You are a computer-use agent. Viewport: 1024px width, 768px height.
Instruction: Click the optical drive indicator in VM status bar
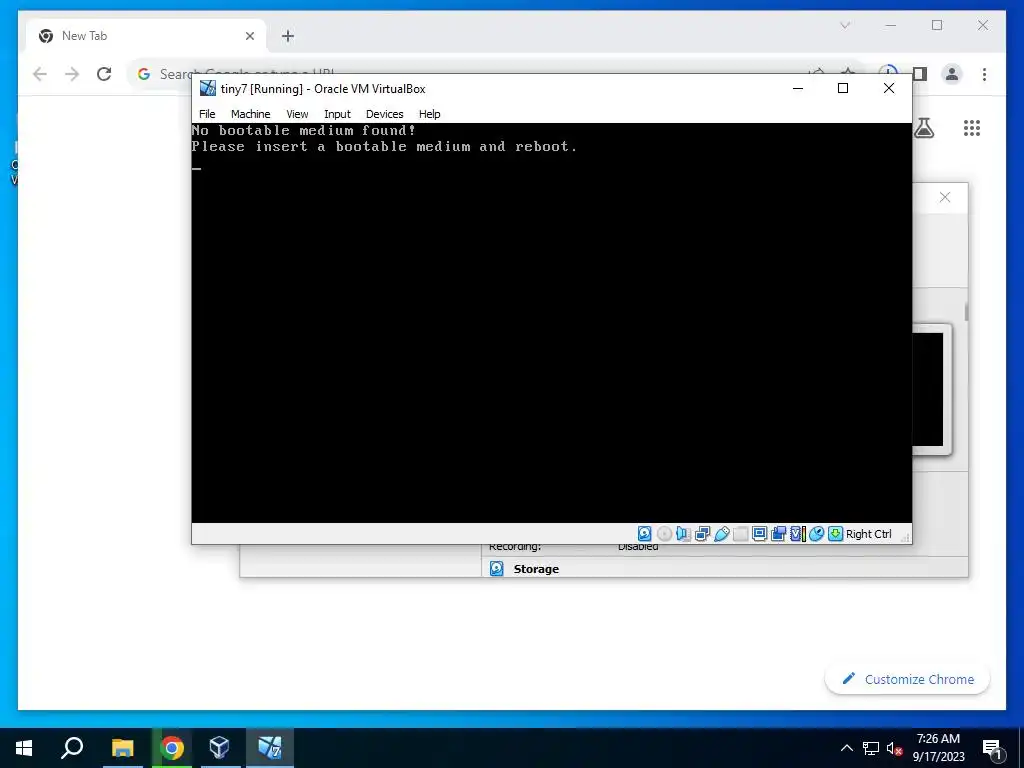(664, 534)
